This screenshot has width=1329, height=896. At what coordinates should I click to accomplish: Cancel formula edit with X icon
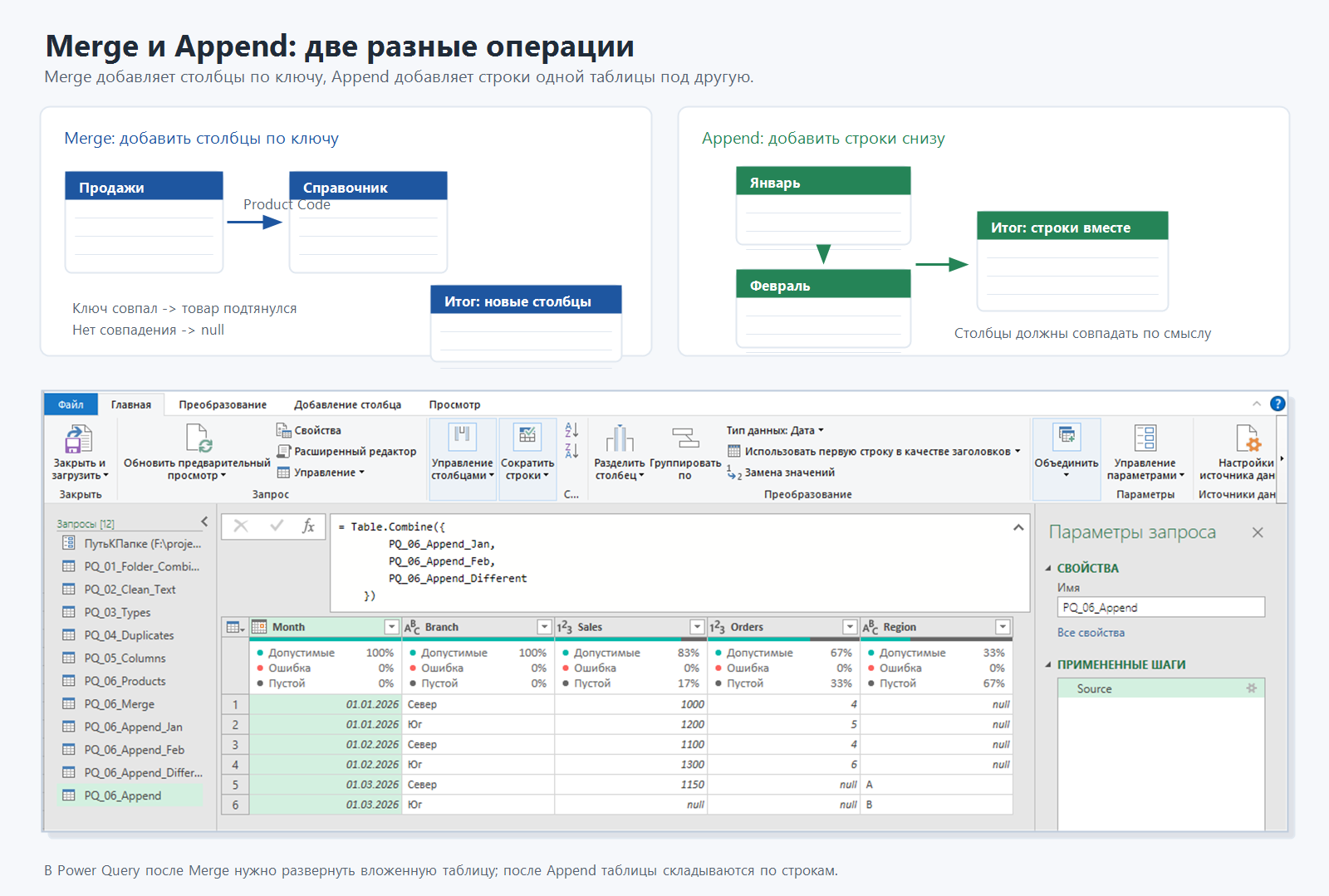coord(241,526)
